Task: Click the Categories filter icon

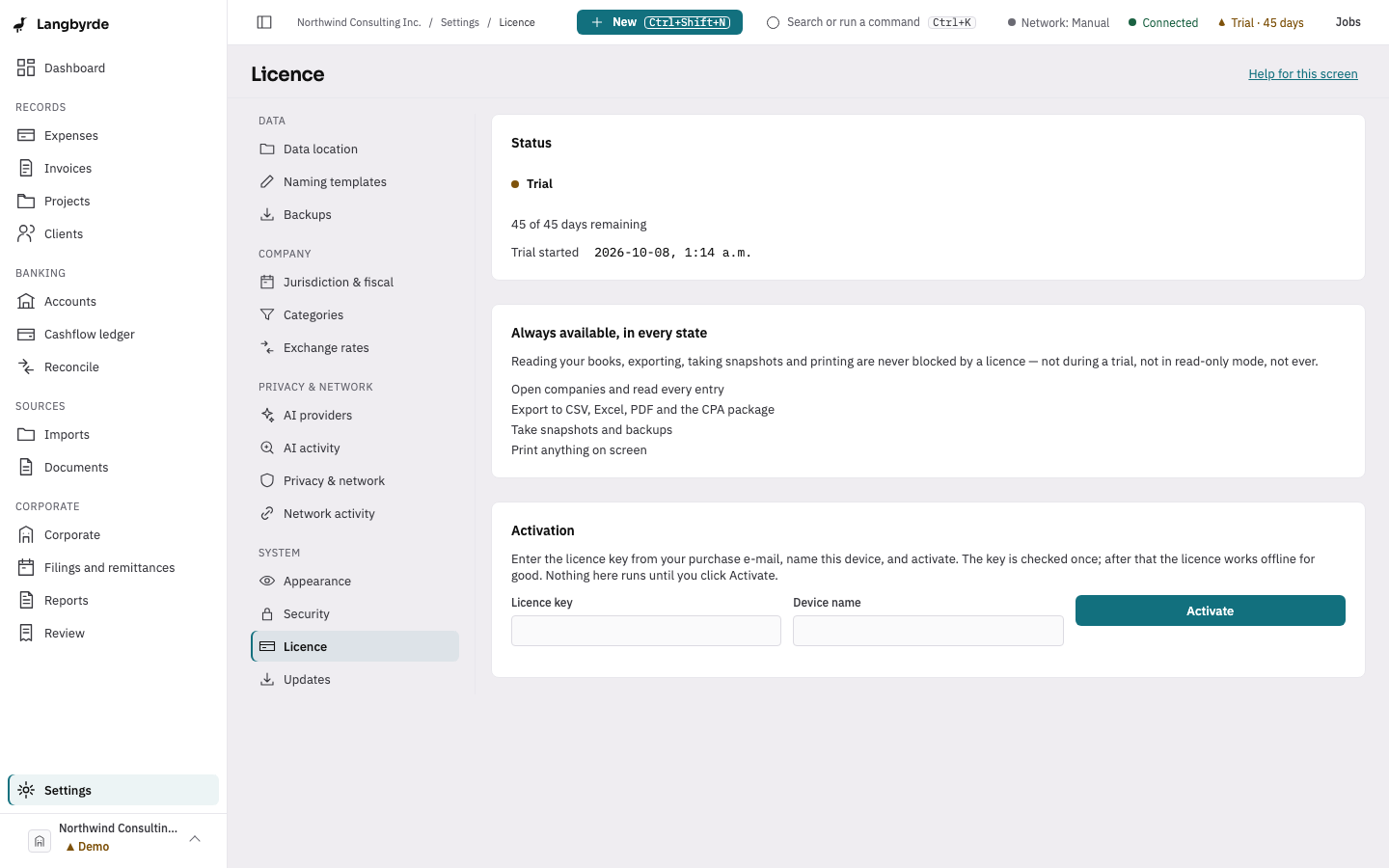Action: click(x=267, y=314)
